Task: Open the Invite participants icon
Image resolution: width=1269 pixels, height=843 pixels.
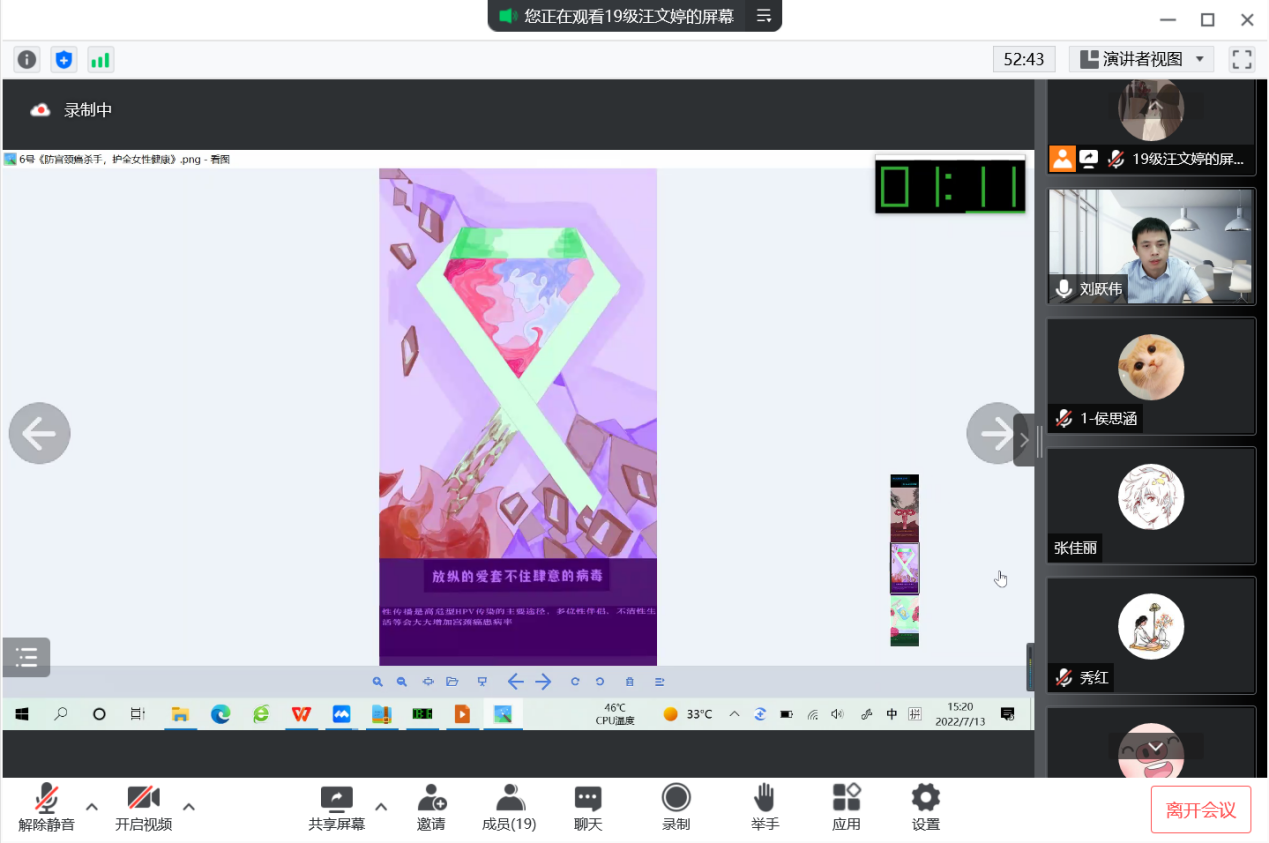Action: coord(431,807)
